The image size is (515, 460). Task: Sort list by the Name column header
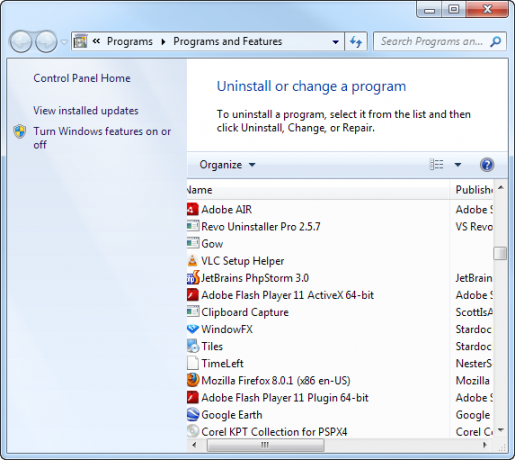tap(318, 190)
